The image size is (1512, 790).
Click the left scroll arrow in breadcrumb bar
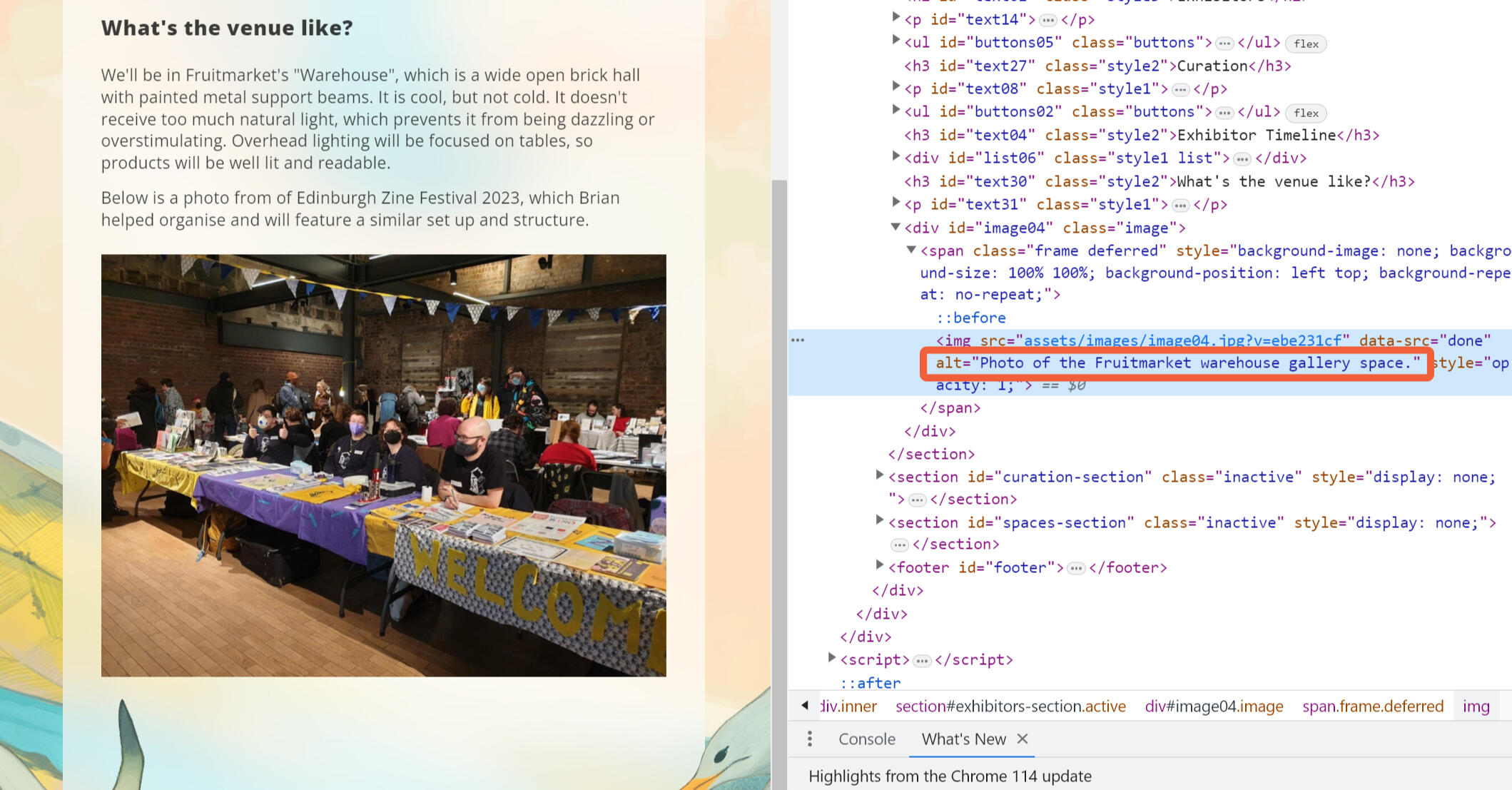point(805,706)
